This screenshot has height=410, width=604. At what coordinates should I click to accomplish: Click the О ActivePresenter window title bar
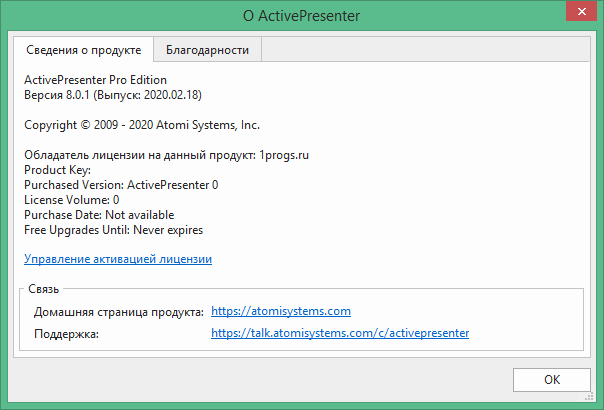[x=301, y=16]
